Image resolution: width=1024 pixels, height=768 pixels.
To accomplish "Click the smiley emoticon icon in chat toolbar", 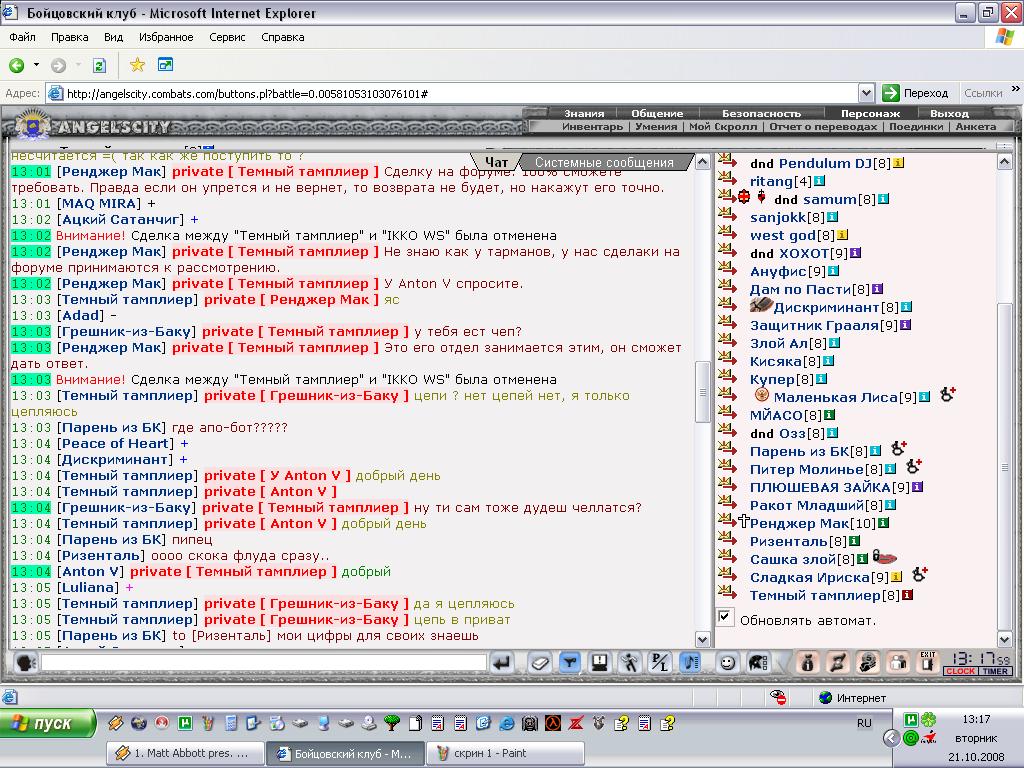I will [x=726, y=663].
